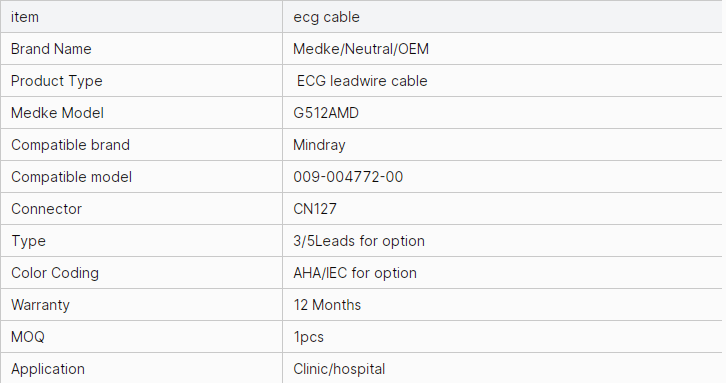Select the 'G512AMD' model number

pyautogui.click(x=326, y=113)
